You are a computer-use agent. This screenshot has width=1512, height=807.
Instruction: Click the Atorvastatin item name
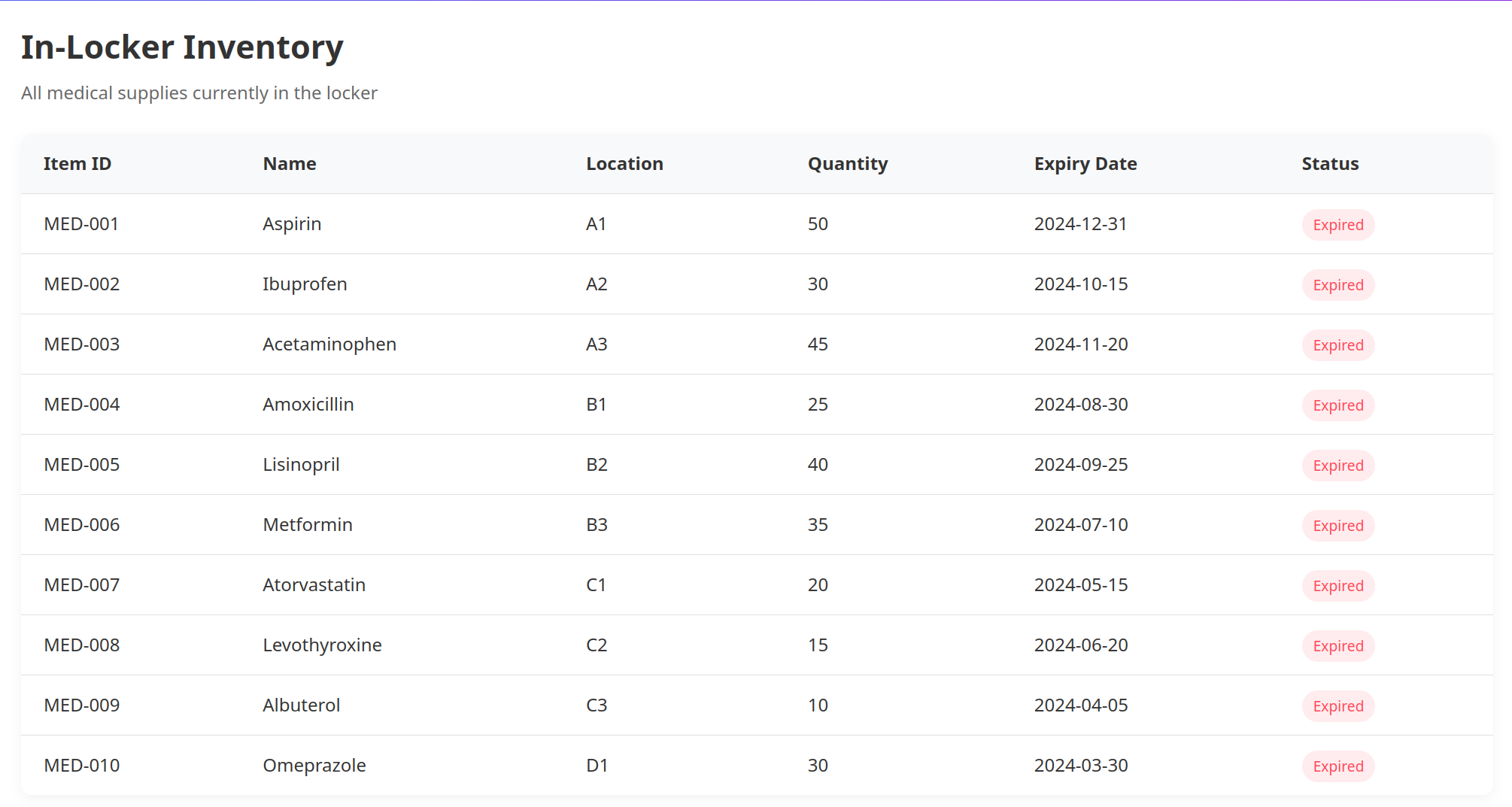pos(314,585)
